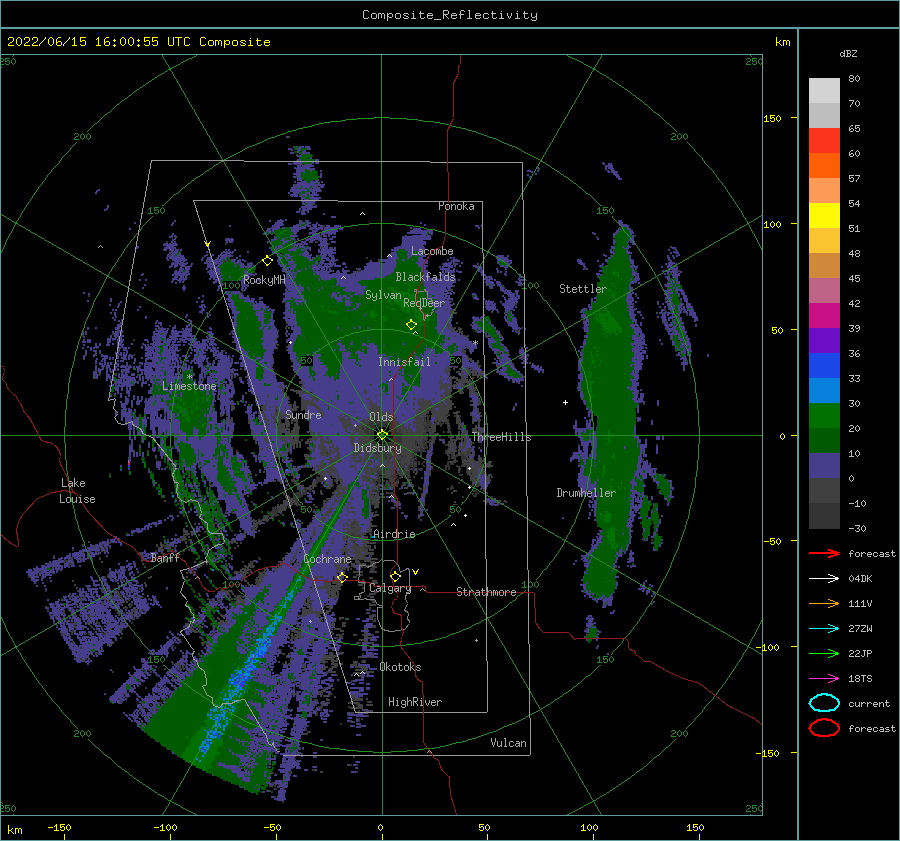Screen dimensions: 900x841
Task: Click the 27ZW legend label
Action: click(860, 629)
